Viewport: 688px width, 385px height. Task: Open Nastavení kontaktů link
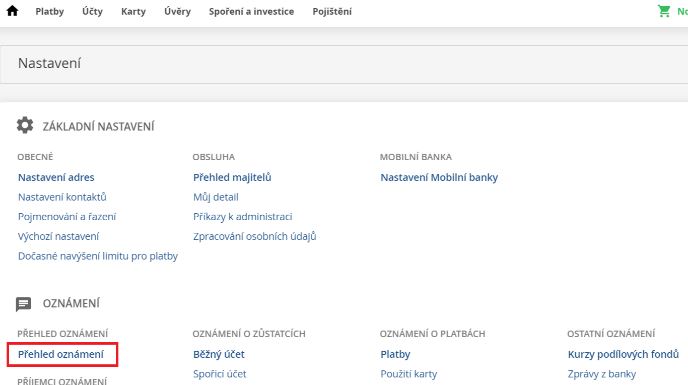tap(62, 197)
